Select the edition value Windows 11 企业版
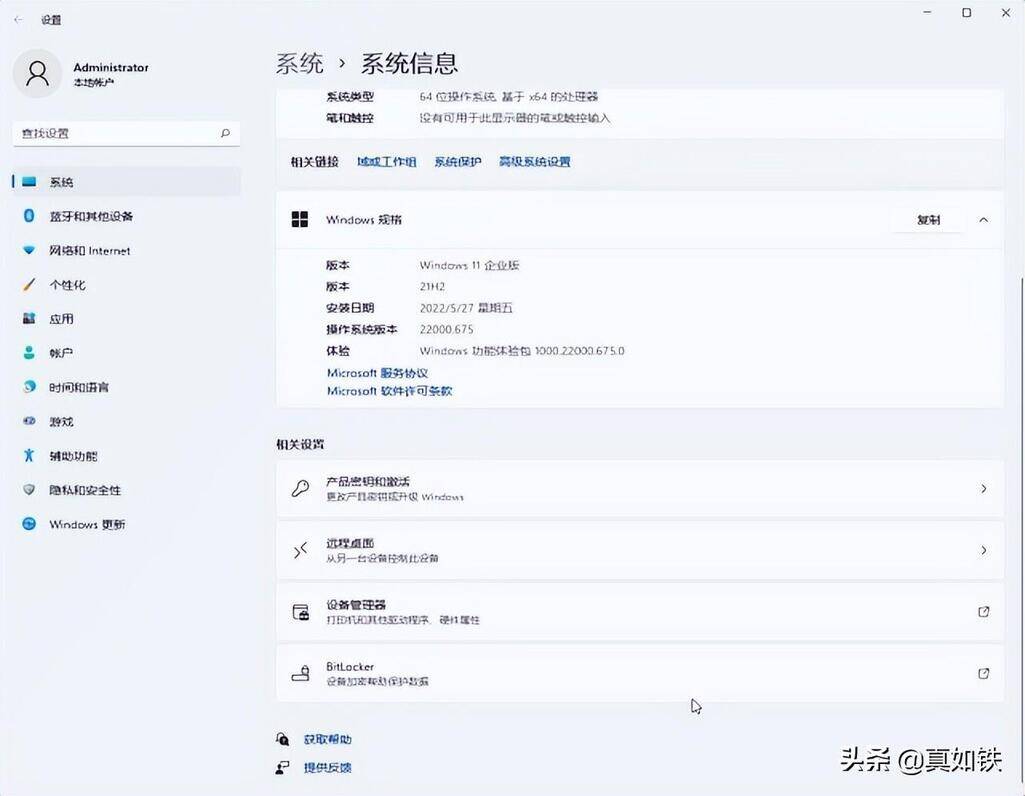Image resolution: width=1025 pixels, height=796 pixels. pyautogui.click(x=469, y=265)
